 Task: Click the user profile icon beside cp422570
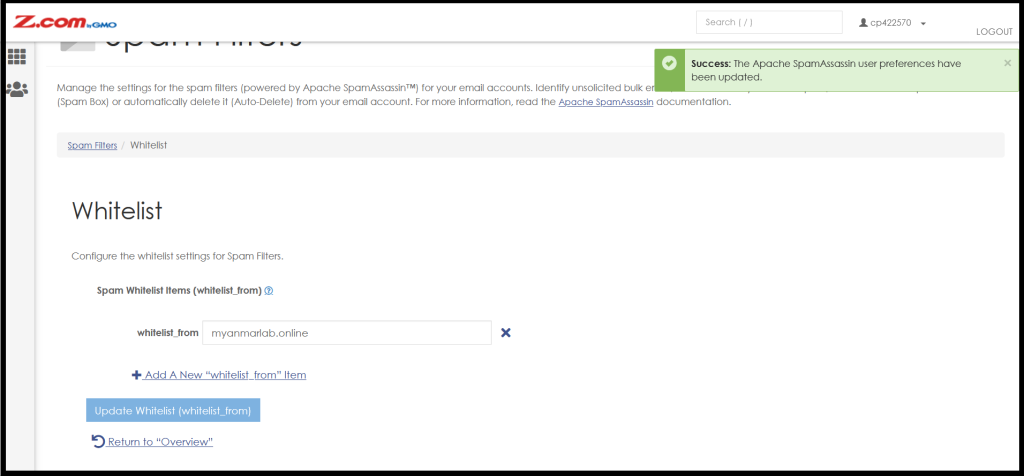[863, 23]
